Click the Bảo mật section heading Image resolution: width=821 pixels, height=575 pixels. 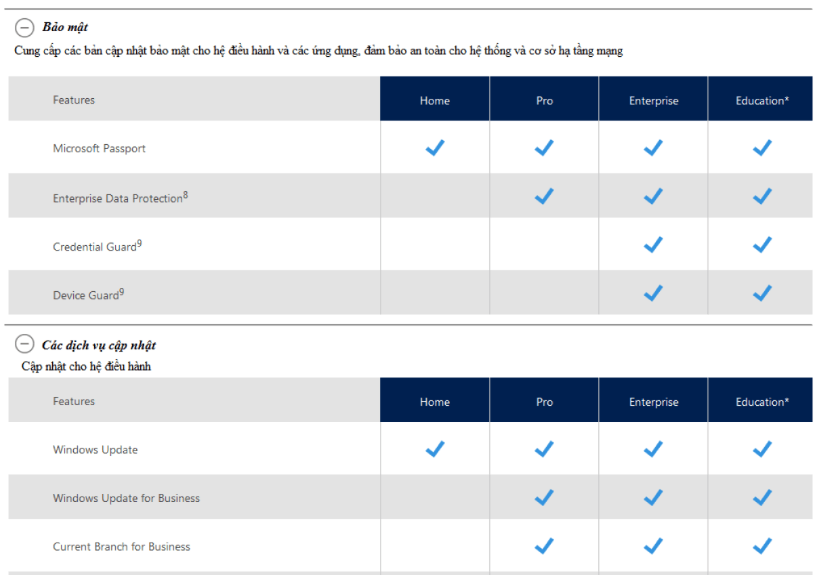(65, 27)
